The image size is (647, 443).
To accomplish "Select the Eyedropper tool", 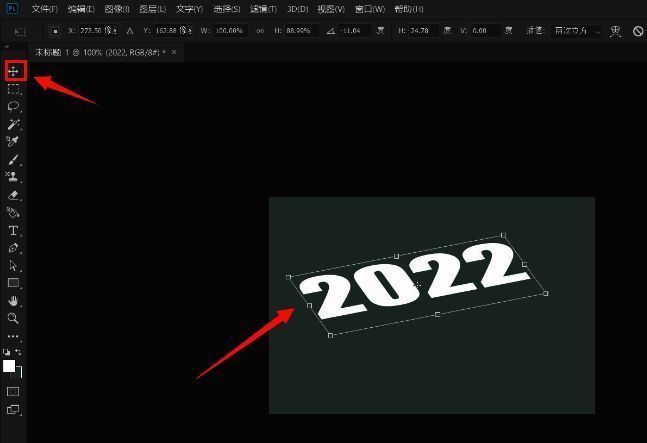I will click(13, 141).
